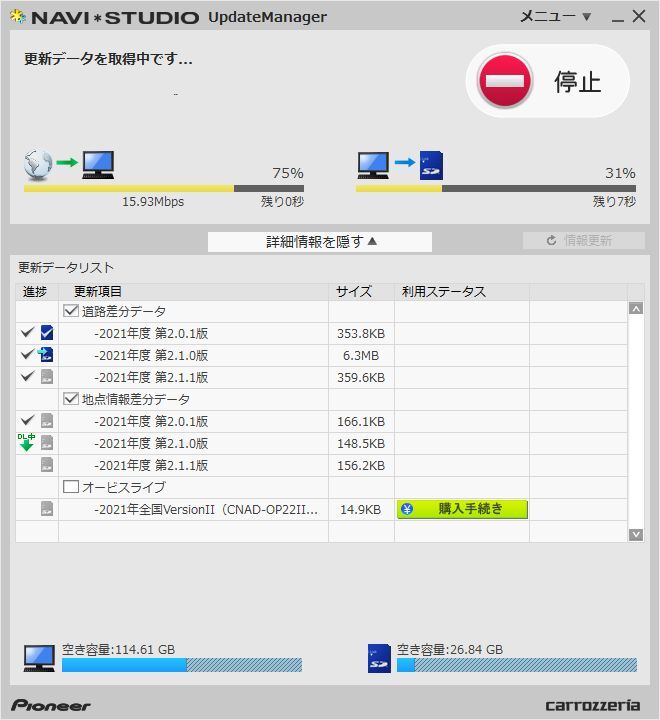660x720 pixels.
Task: Click the checkmark icon in the location 2.0.1 row
Action: 28,420
